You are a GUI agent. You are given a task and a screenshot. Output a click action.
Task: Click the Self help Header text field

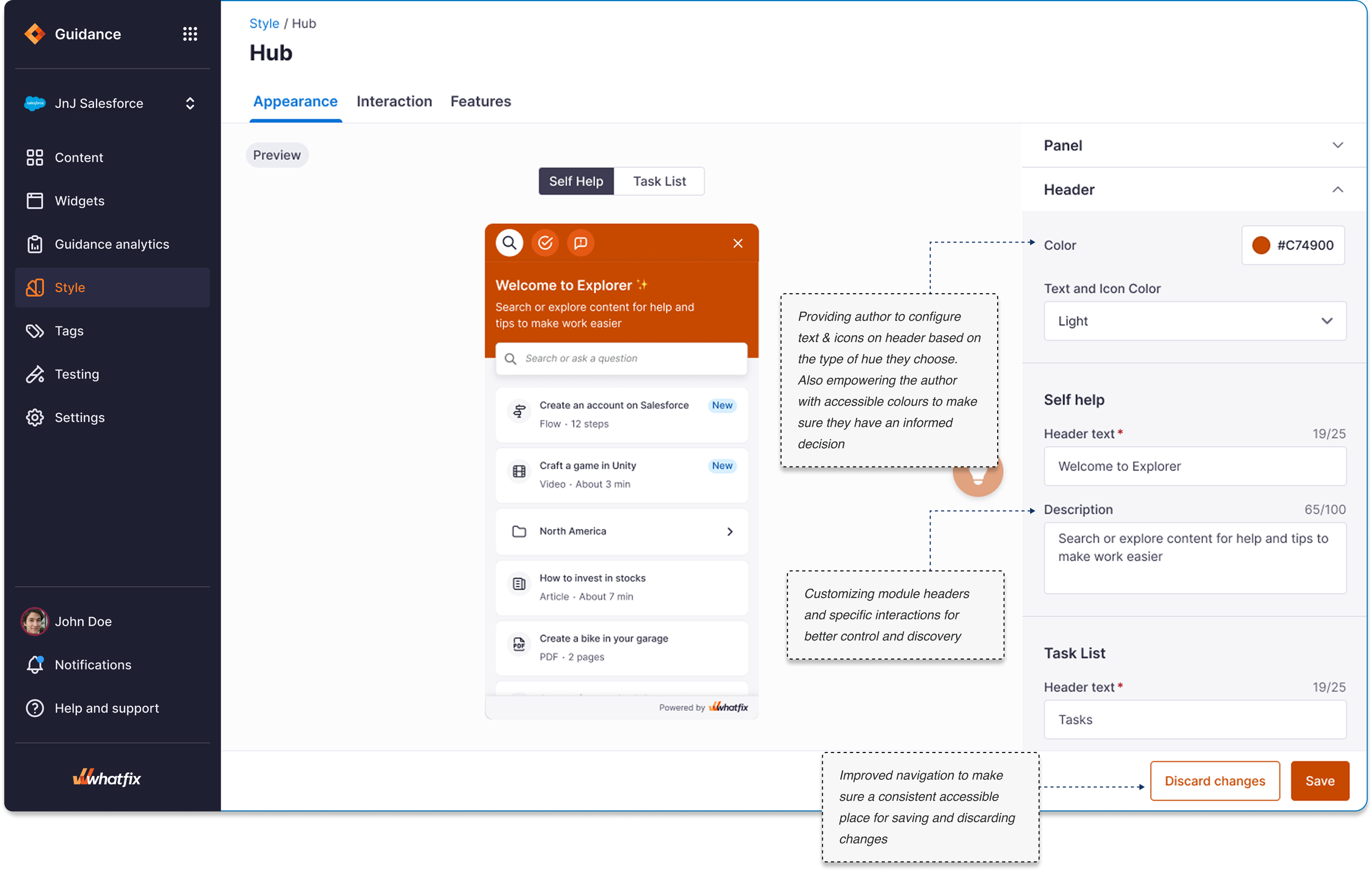click(1195, 467)
